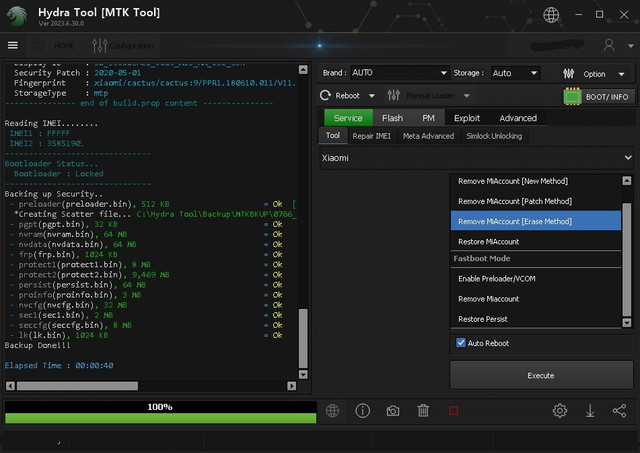Click the 'Elapsed Time : 00:00:40' line

(x=59, y=365)
